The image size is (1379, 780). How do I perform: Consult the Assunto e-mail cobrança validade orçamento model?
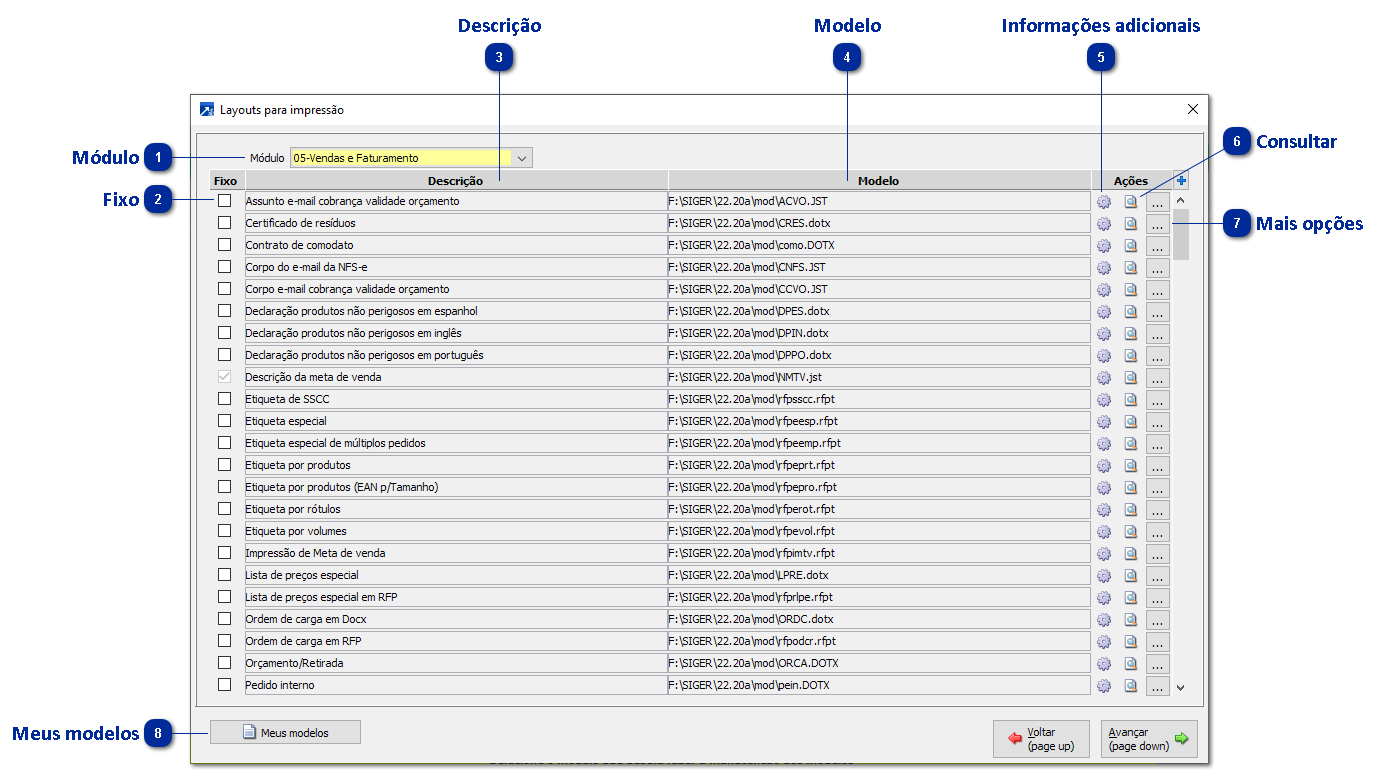[1131, 202]
